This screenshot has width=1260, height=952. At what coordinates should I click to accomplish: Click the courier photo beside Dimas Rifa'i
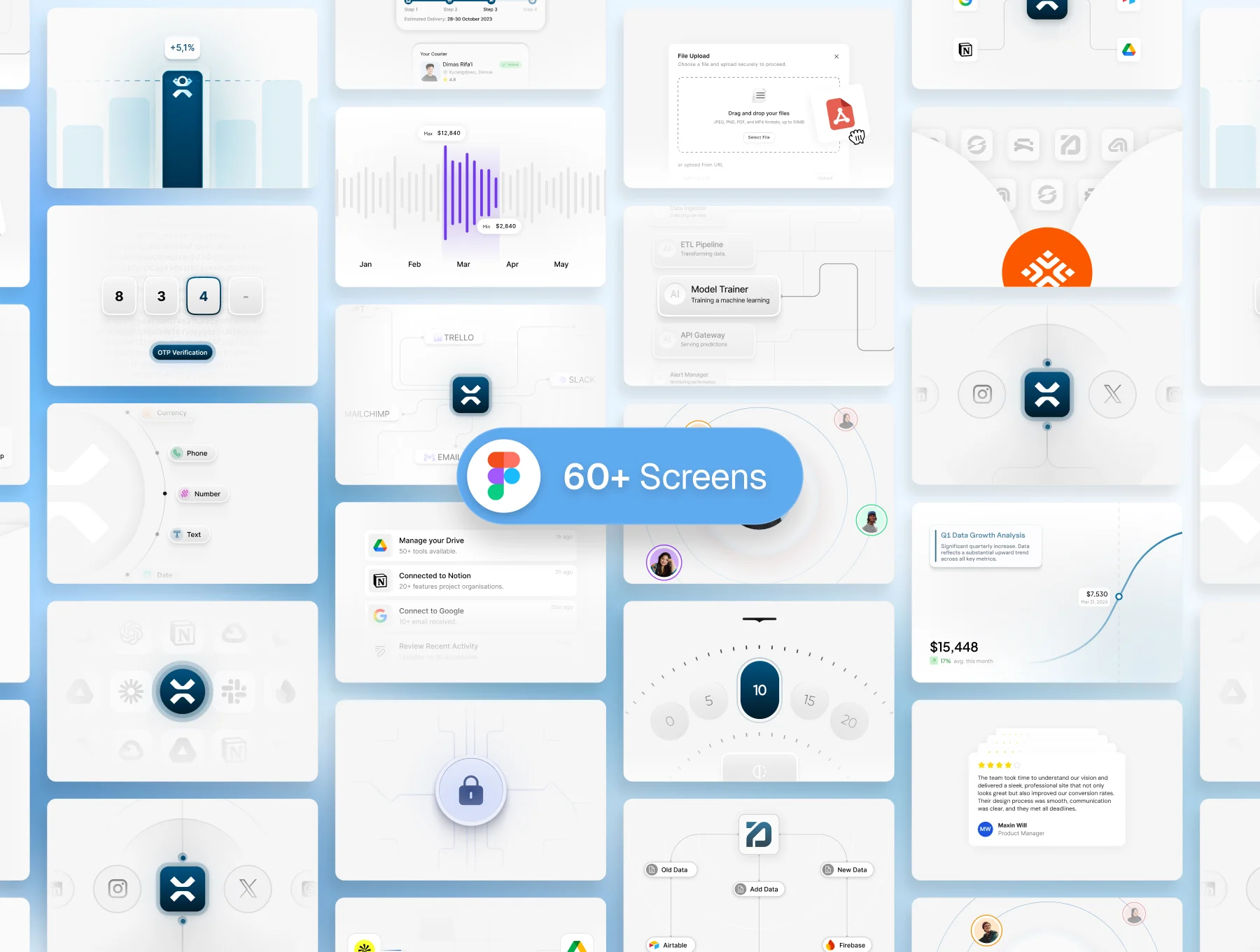(x=430, y=71)
